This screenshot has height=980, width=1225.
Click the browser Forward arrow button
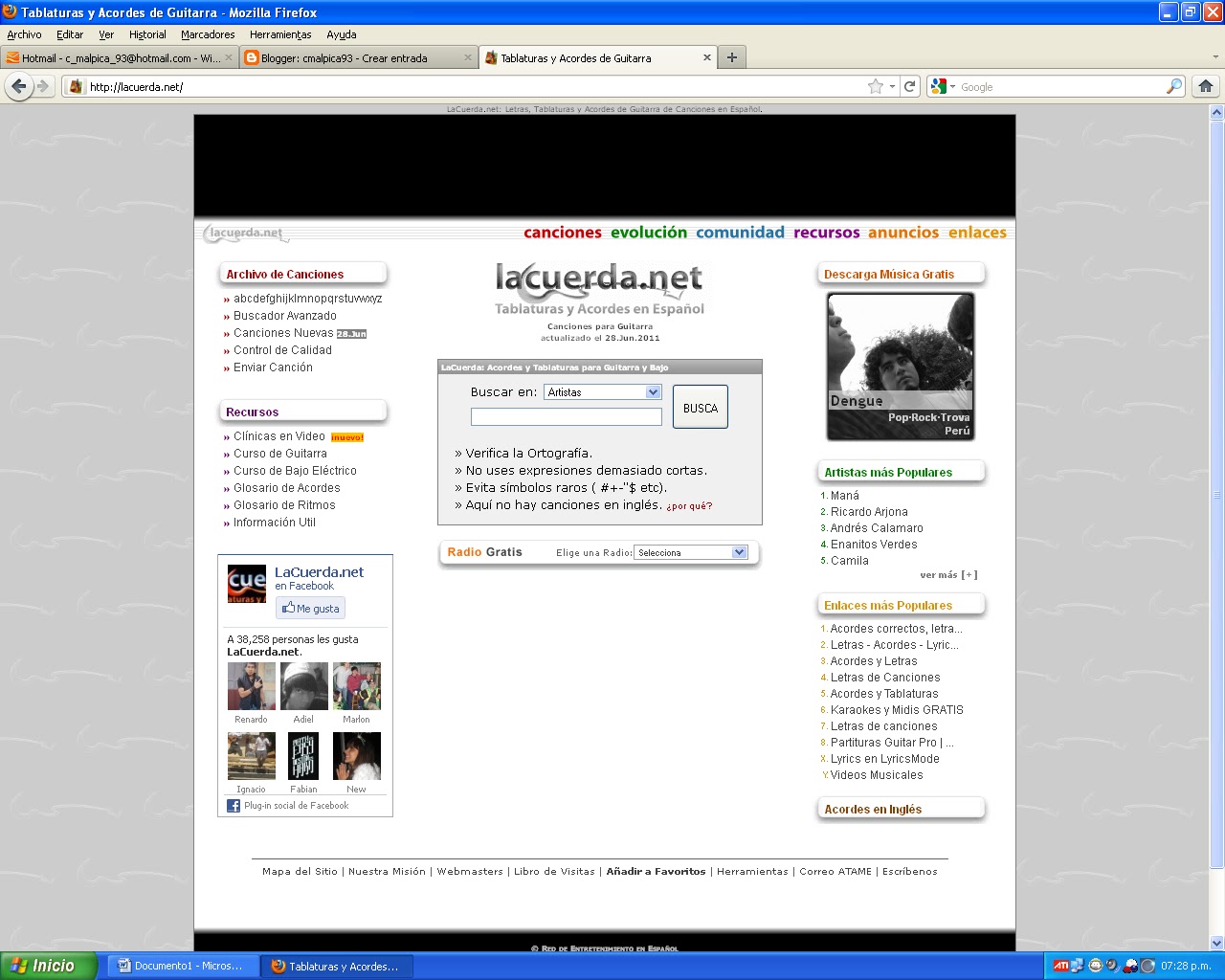43,86
